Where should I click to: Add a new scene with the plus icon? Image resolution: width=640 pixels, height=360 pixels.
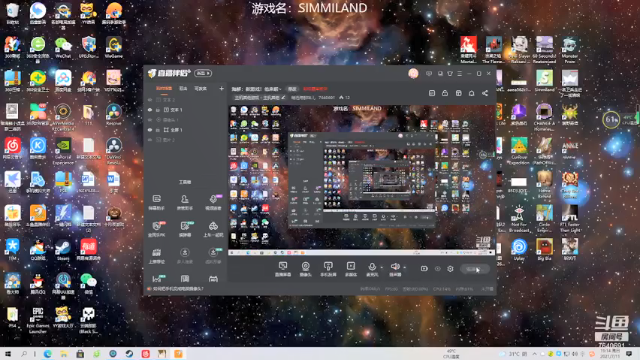[221, 89]
